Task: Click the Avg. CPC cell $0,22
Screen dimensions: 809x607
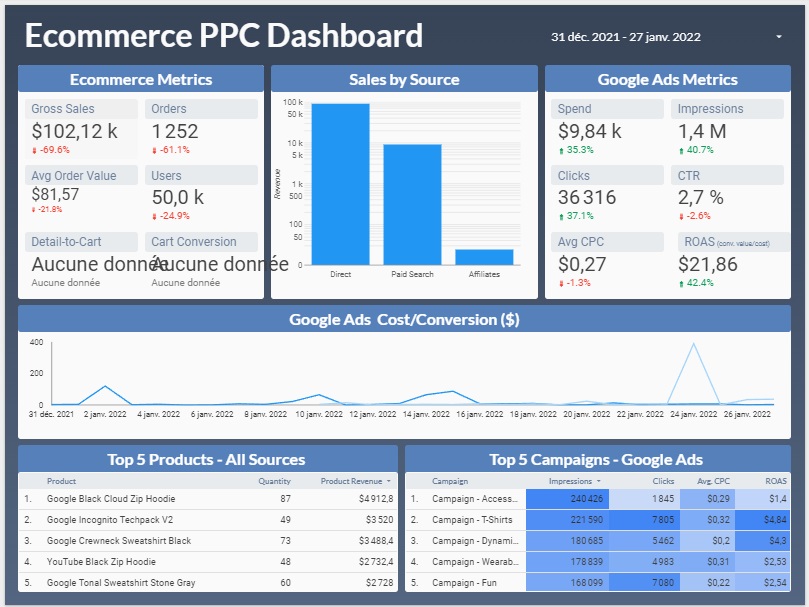Action: tap(707, 583)
